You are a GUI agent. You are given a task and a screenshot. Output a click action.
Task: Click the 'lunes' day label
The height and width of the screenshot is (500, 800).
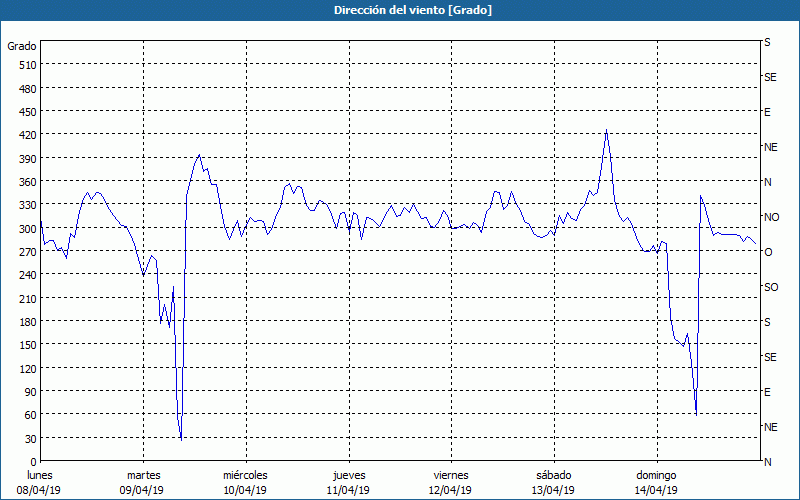pos(40,475)
